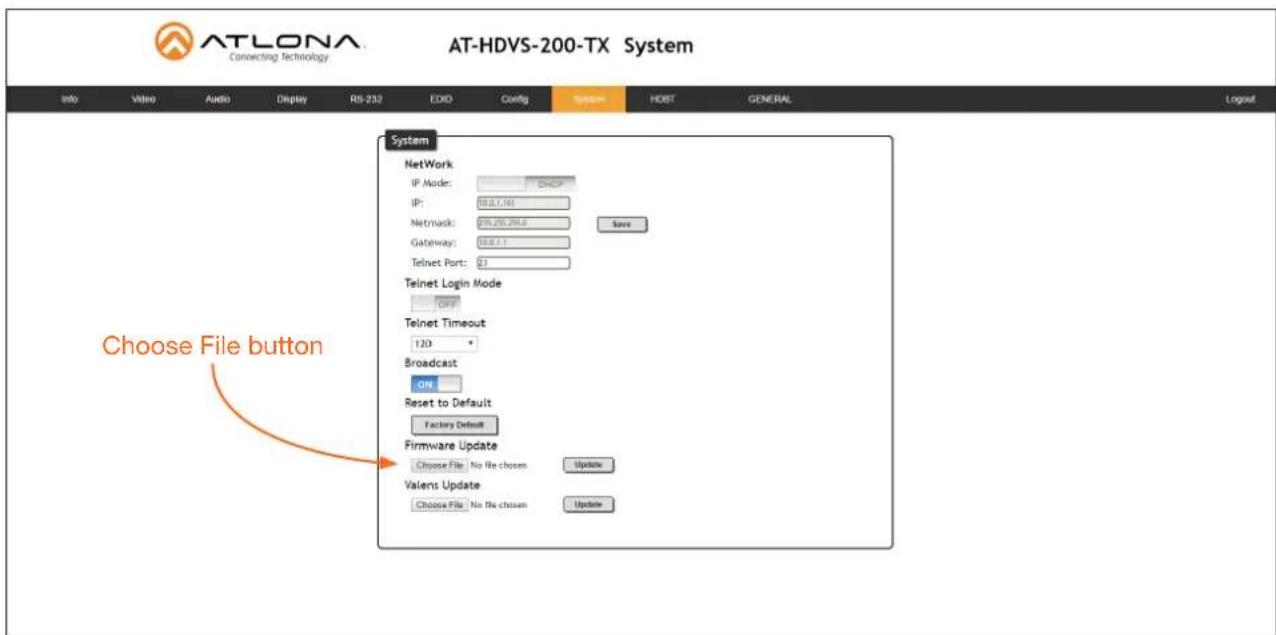
Task: Click the Netmask input field
Action: 522,223
